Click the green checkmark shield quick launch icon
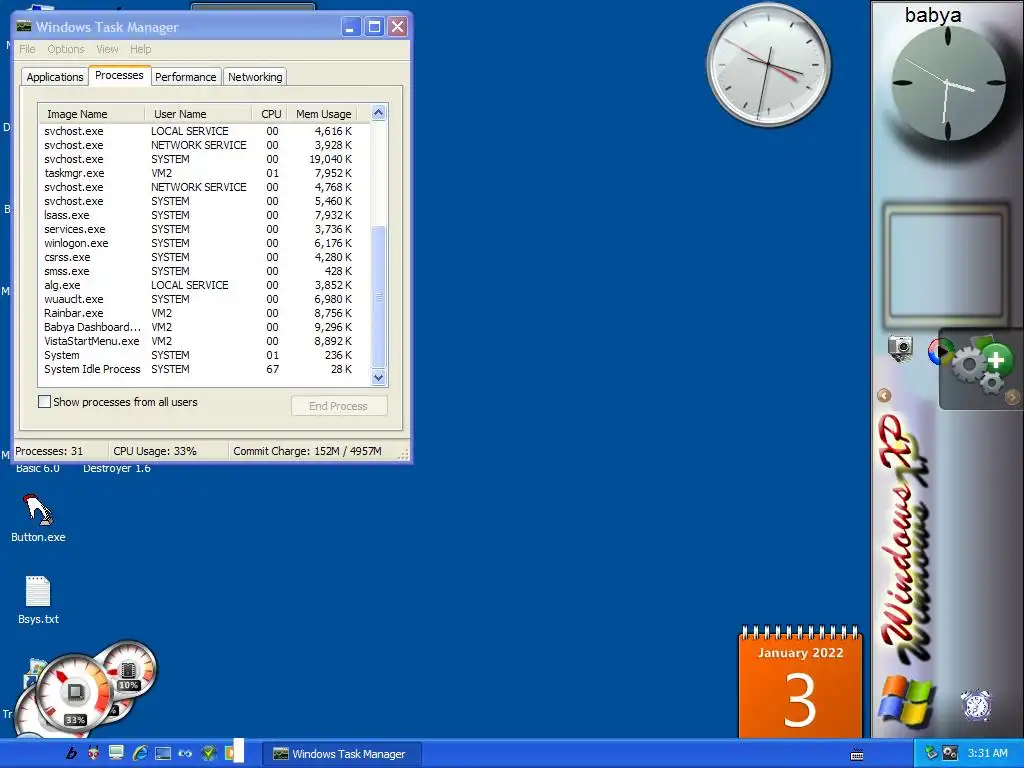 (208, 754)
